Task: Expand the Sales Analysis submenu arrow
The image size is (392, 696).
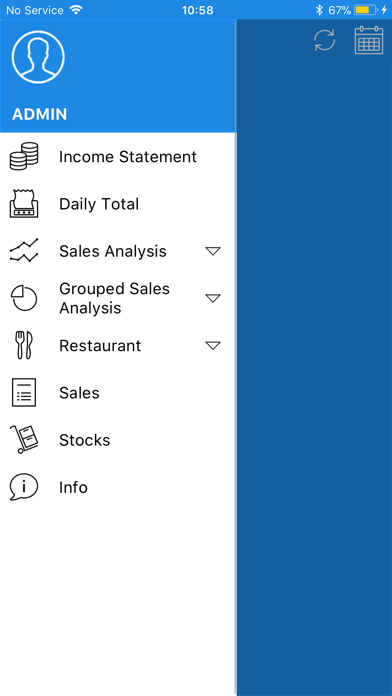Action: tap(213, 251)
